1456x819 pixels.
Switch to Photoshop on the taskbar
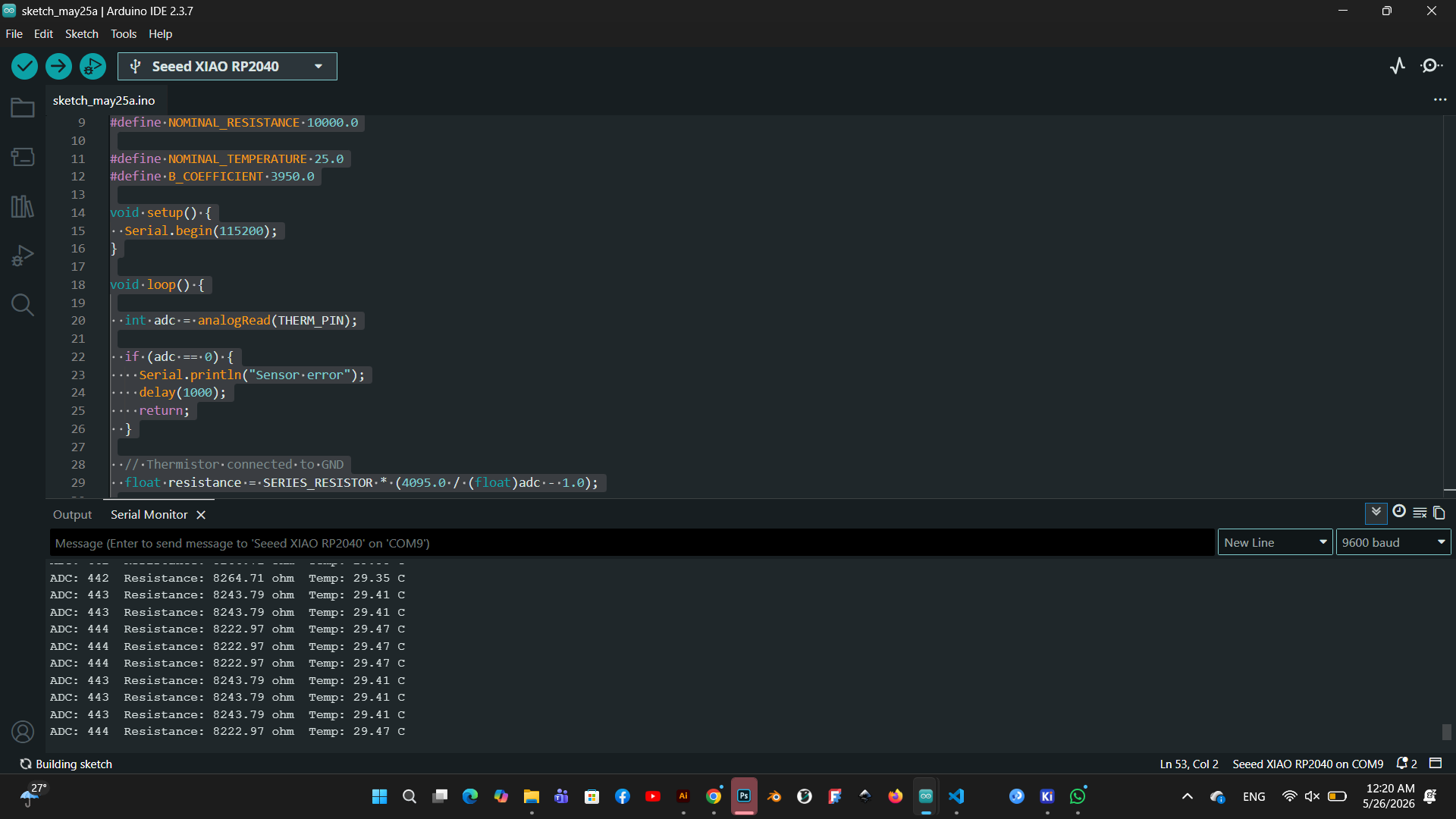[x=744, y=796]
